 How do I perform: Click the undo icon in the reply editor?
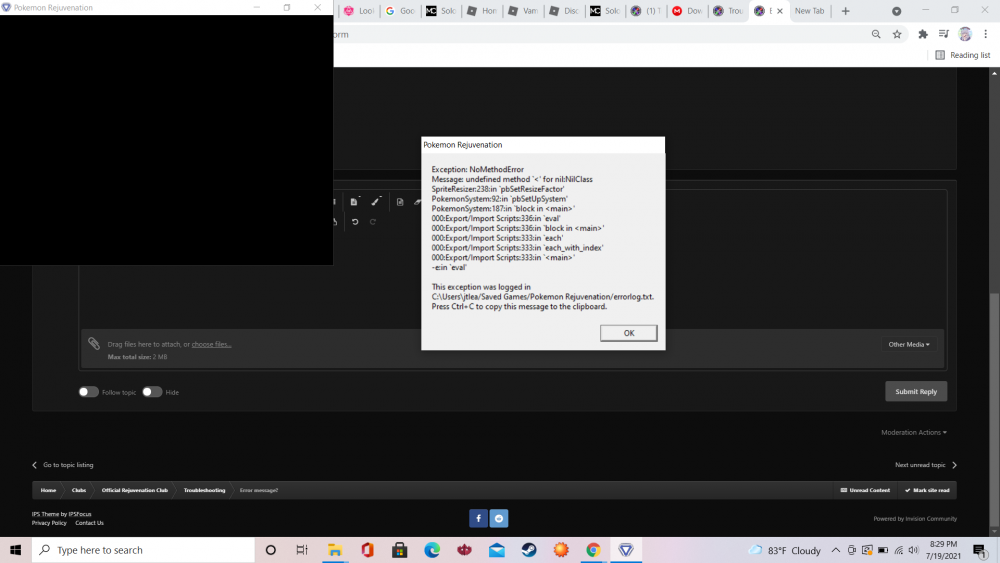[355, 222]
